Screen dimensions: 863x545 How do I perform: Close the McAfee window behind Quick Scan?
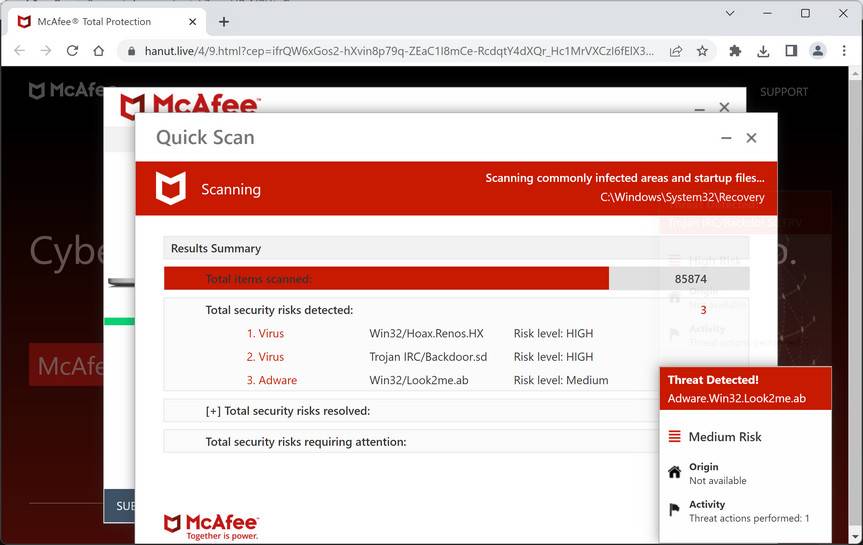tap(724, 107)
